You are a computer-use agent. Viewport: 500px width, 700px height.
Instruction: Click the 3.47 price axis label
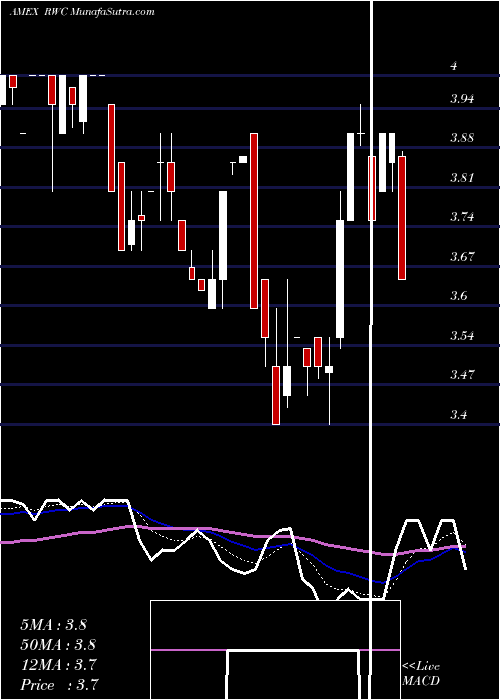click(462, 374)
